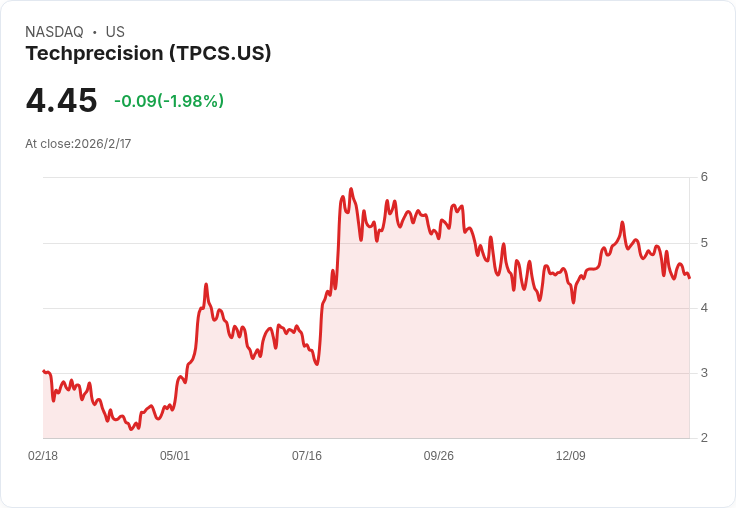Click the 07/16 x-axis date marker
The height and width of the screenshot is (508, 736).
coord(307,456)
